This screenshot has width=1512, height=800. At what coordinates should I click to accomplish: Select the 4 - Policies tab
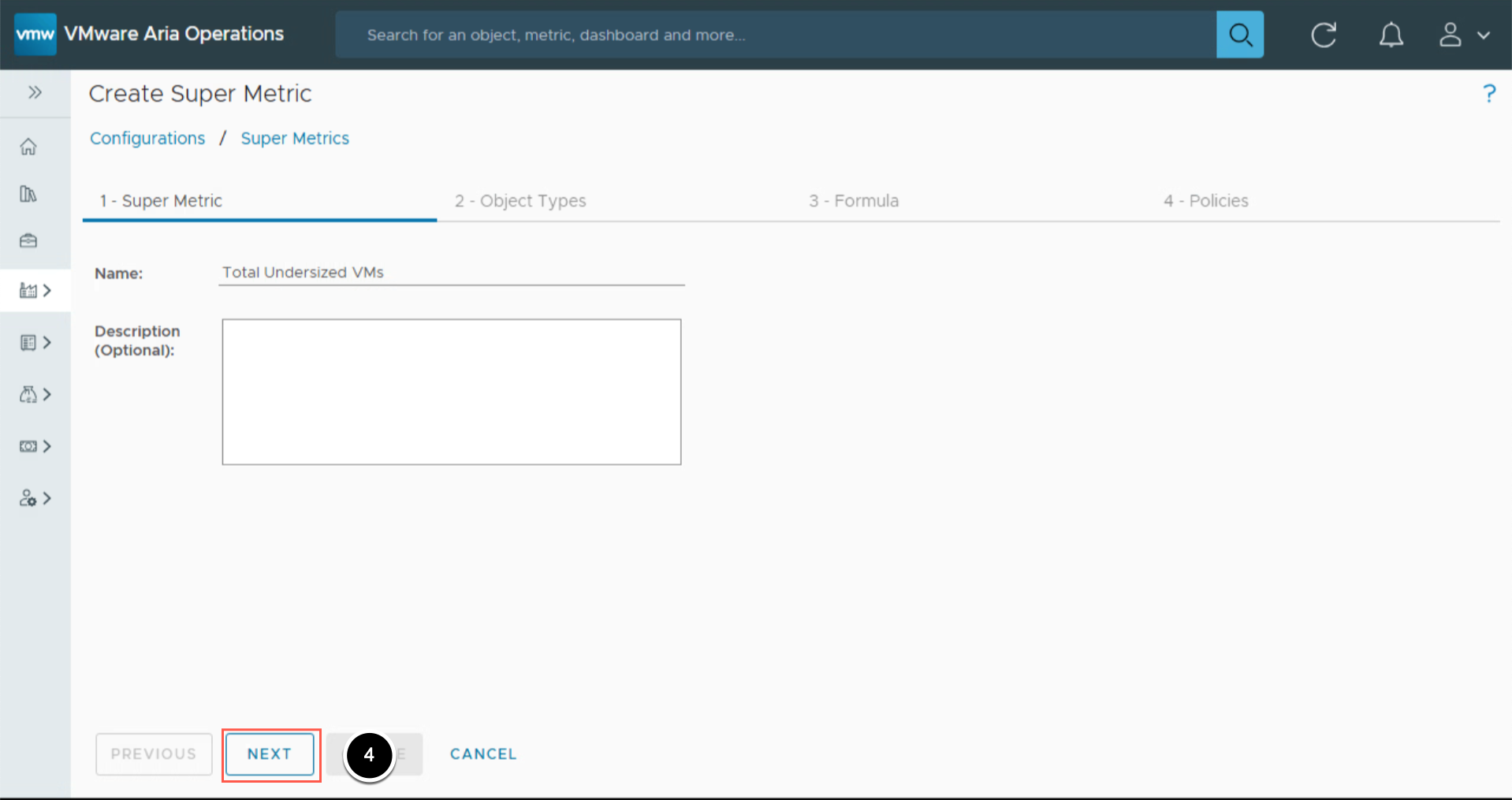[1205, 201]
